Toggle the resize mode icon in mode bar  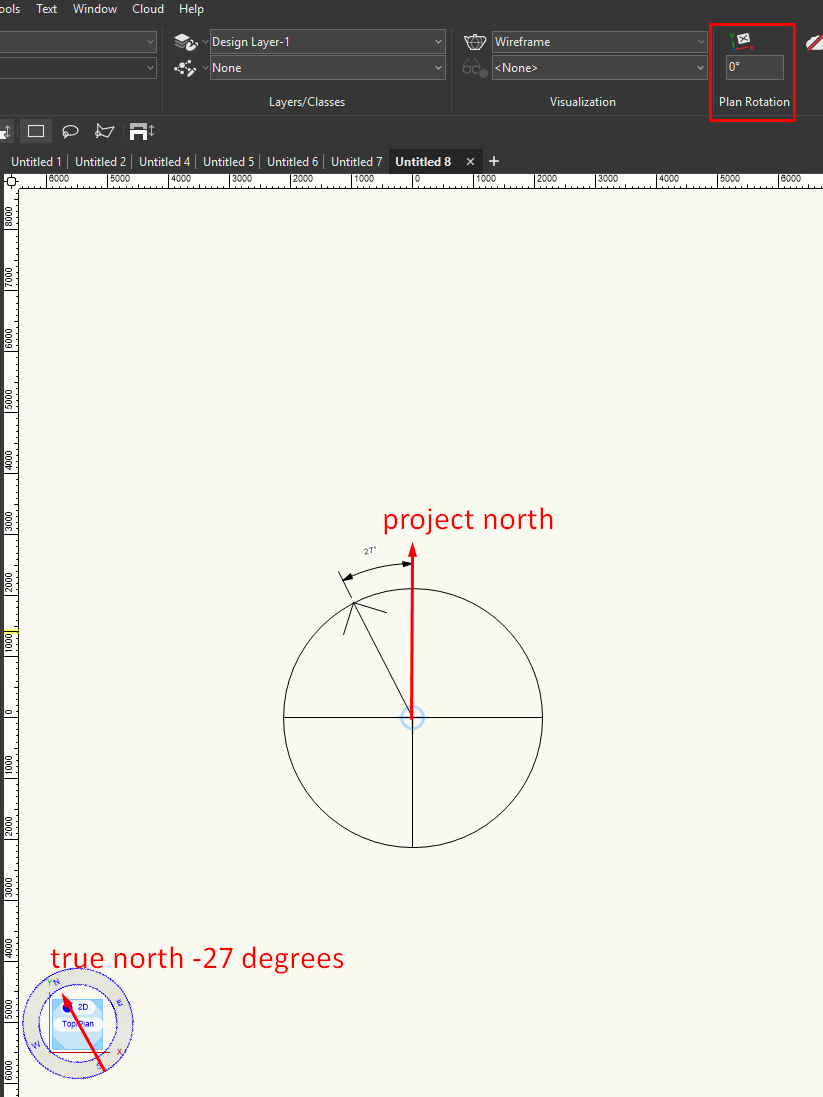point(141,131)
